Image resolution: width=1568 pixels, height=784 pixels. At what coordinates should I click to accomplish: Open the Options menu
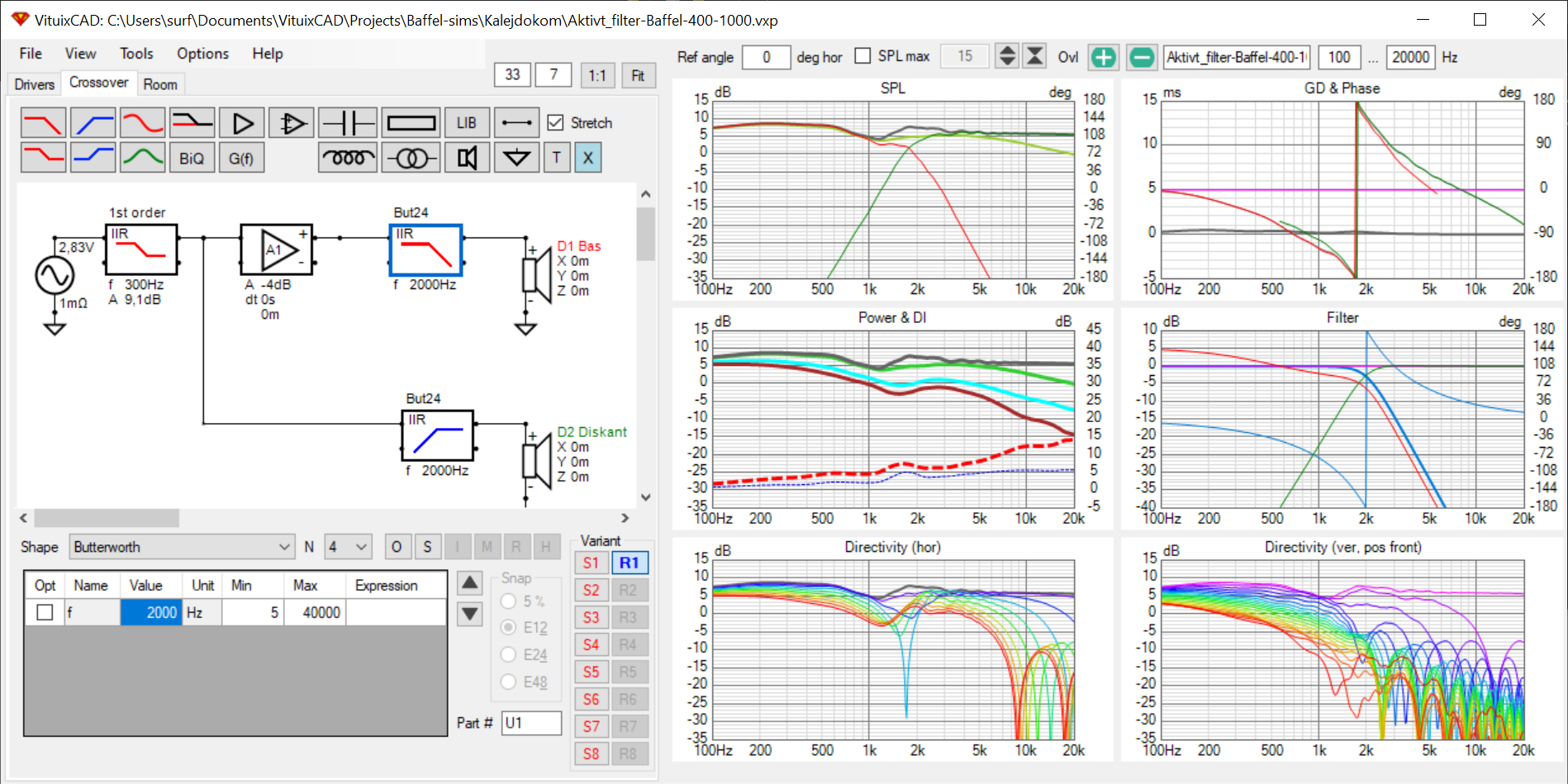(x=202, y=54)
